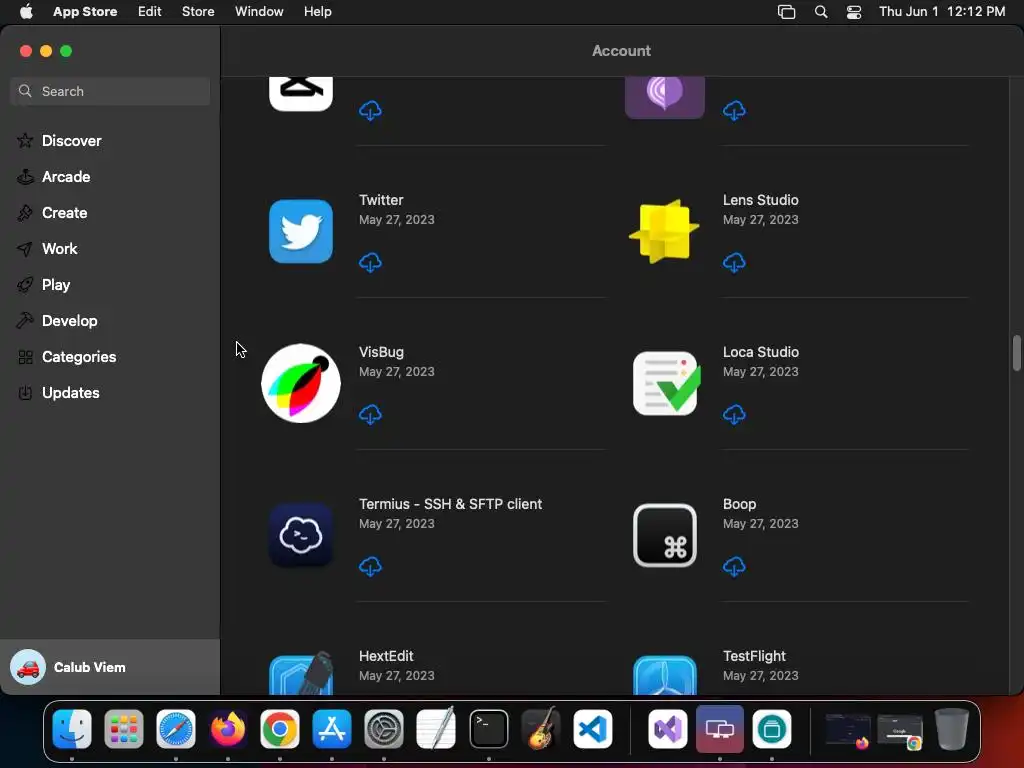Viewport: 1024px width, 768px height.
Task: Open the Edit menu
Action: (x=150, y=12)
